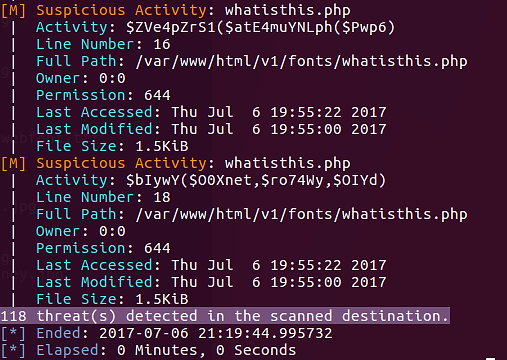Select the "Line Number: 18" line
The image size is (507, 360).
point(103,197)
